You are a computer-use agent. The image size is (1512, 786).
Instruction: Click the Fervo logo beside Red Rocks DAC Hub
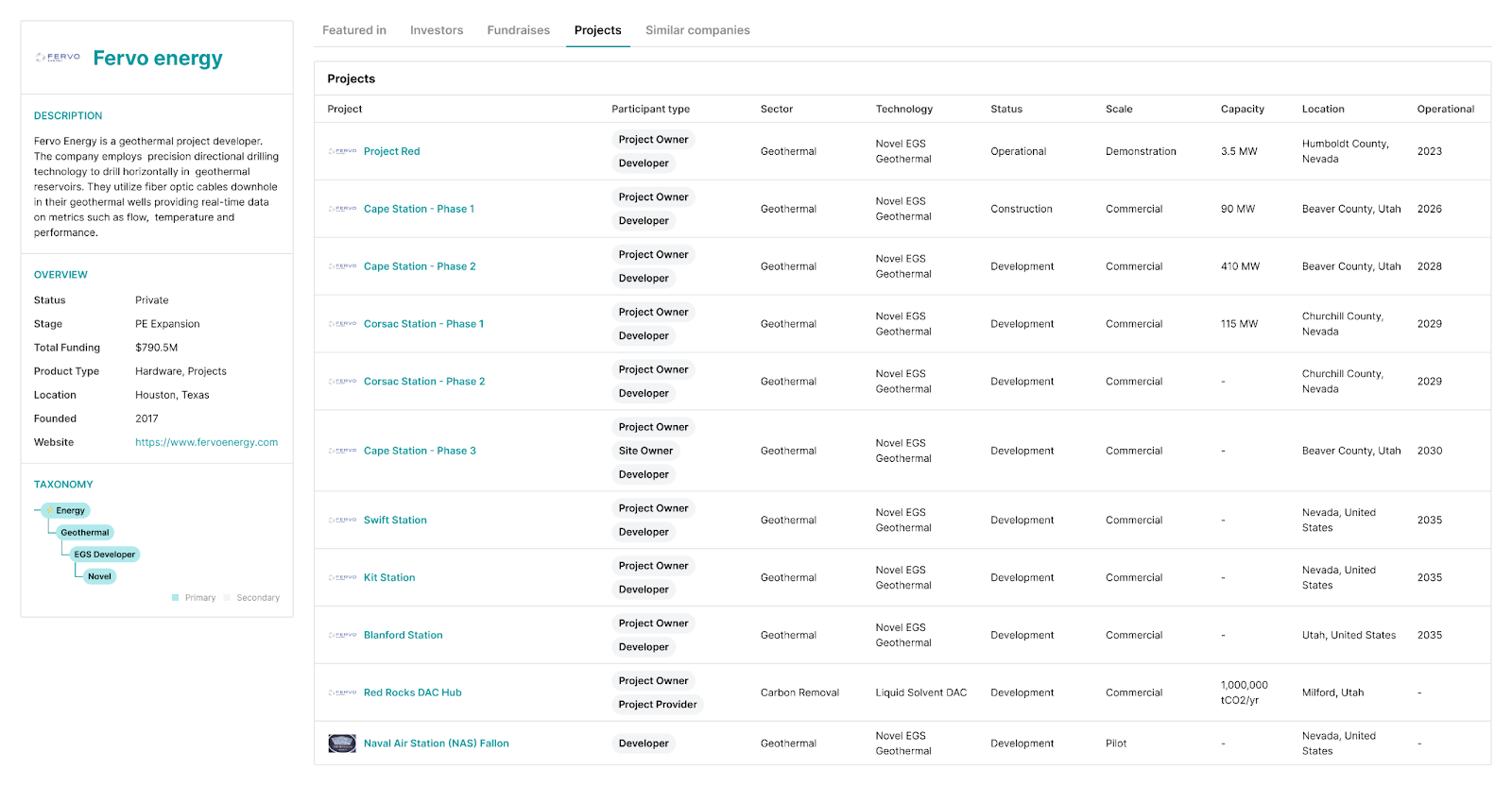click(342, 693)
